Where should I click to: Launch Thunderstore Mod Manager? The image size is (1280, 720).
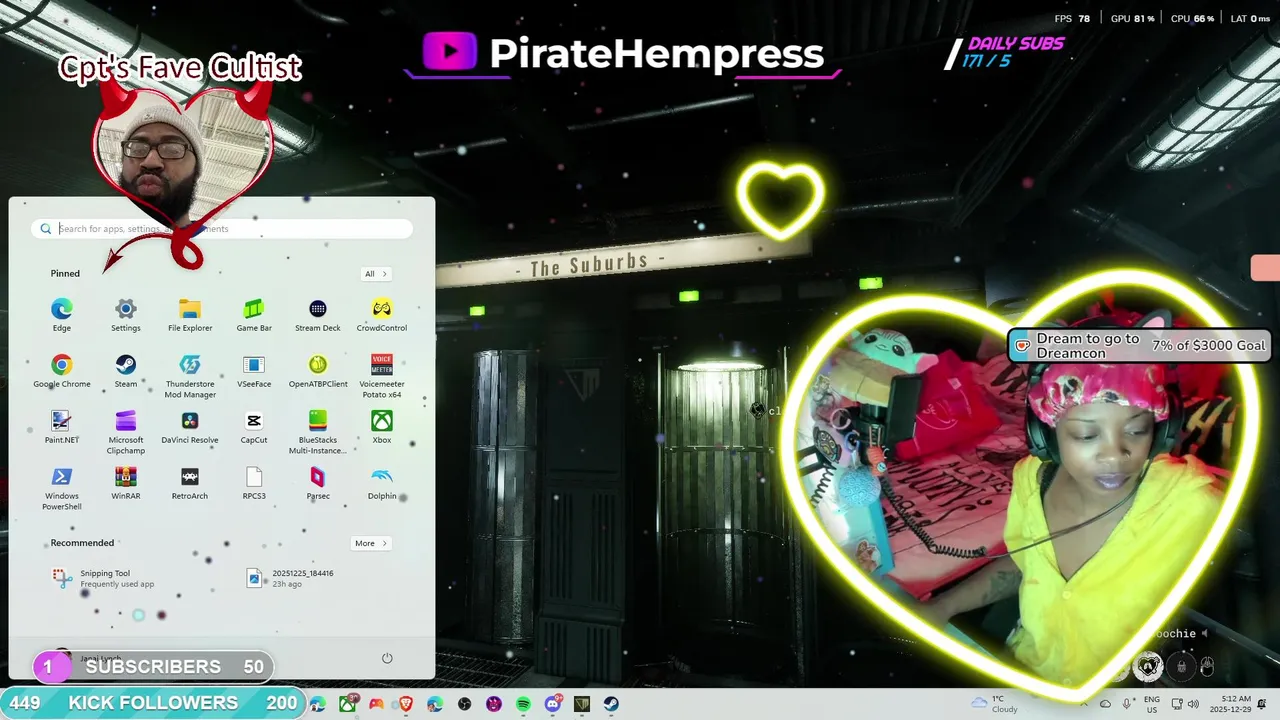coord(190,376)
